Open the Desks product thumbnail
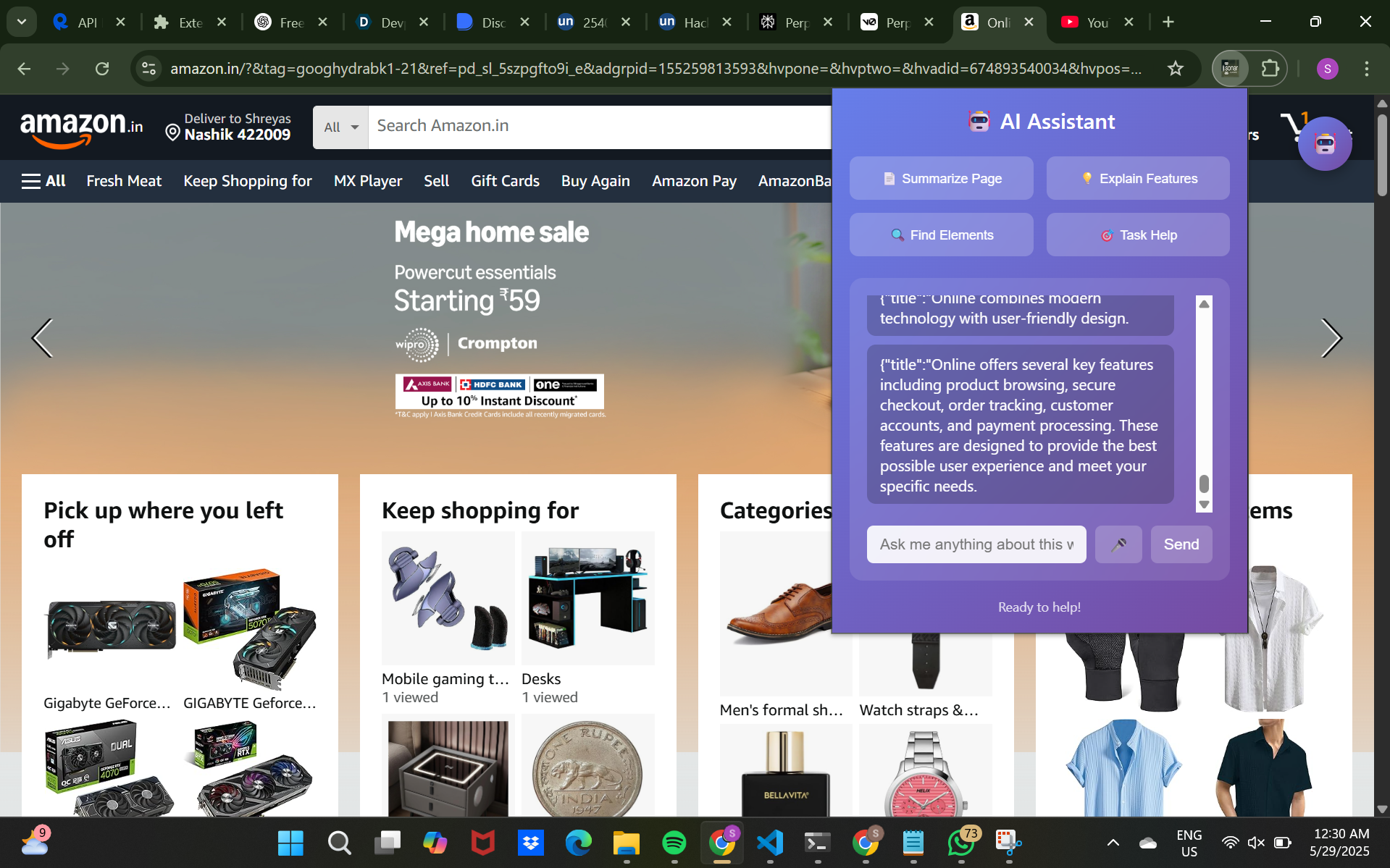The width and height of the screenshot is (1390, 868). pyautogui.click(x=587, y=598)
